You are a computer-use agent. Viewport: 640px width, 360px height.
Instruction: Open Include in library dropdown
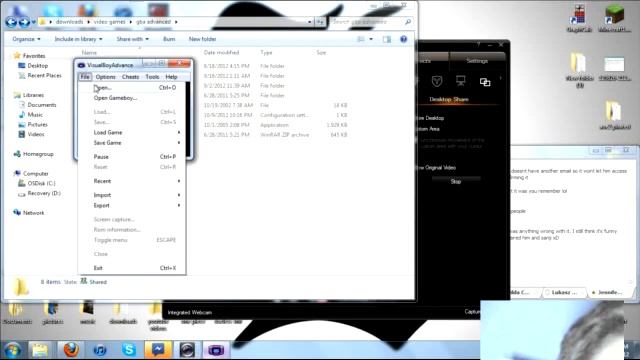point(78,39)
